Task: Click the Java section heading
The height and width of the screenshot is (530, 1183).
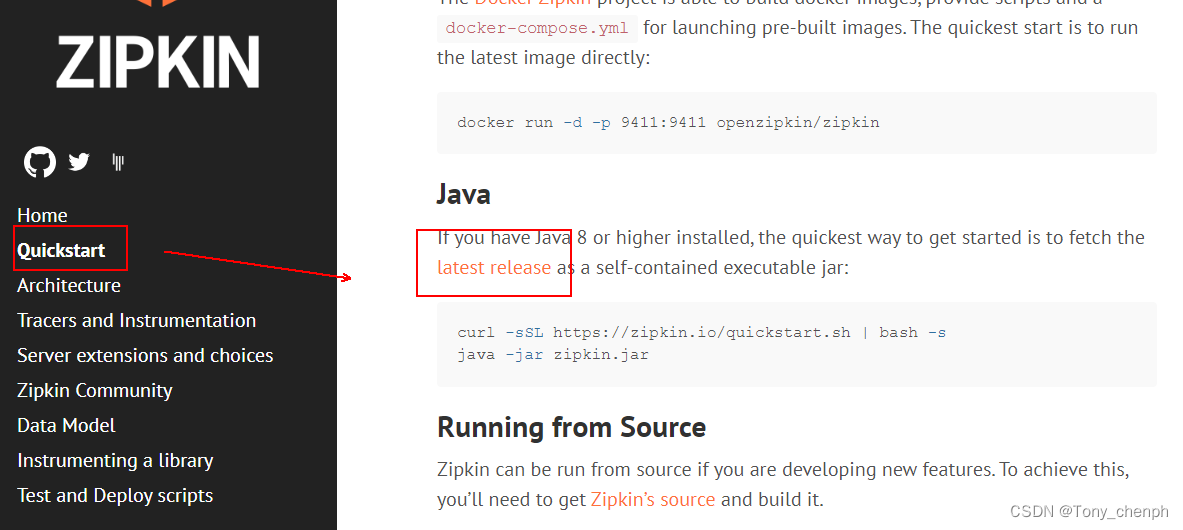Action: pyautogui.click(x=463, y=194)
